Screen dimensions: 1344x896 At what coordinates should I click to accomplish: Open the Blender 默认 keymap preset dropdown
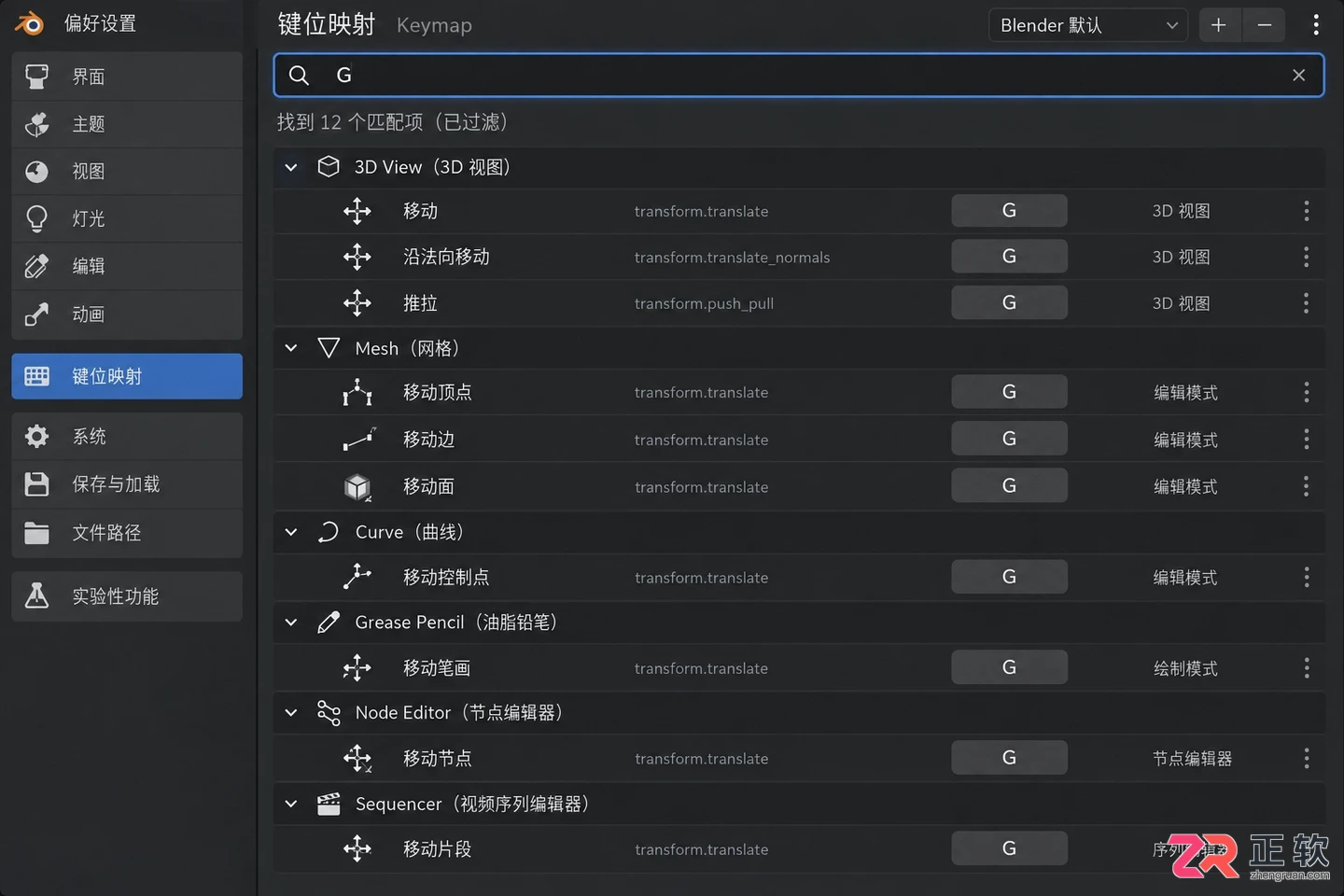(x=1088, y=25)
